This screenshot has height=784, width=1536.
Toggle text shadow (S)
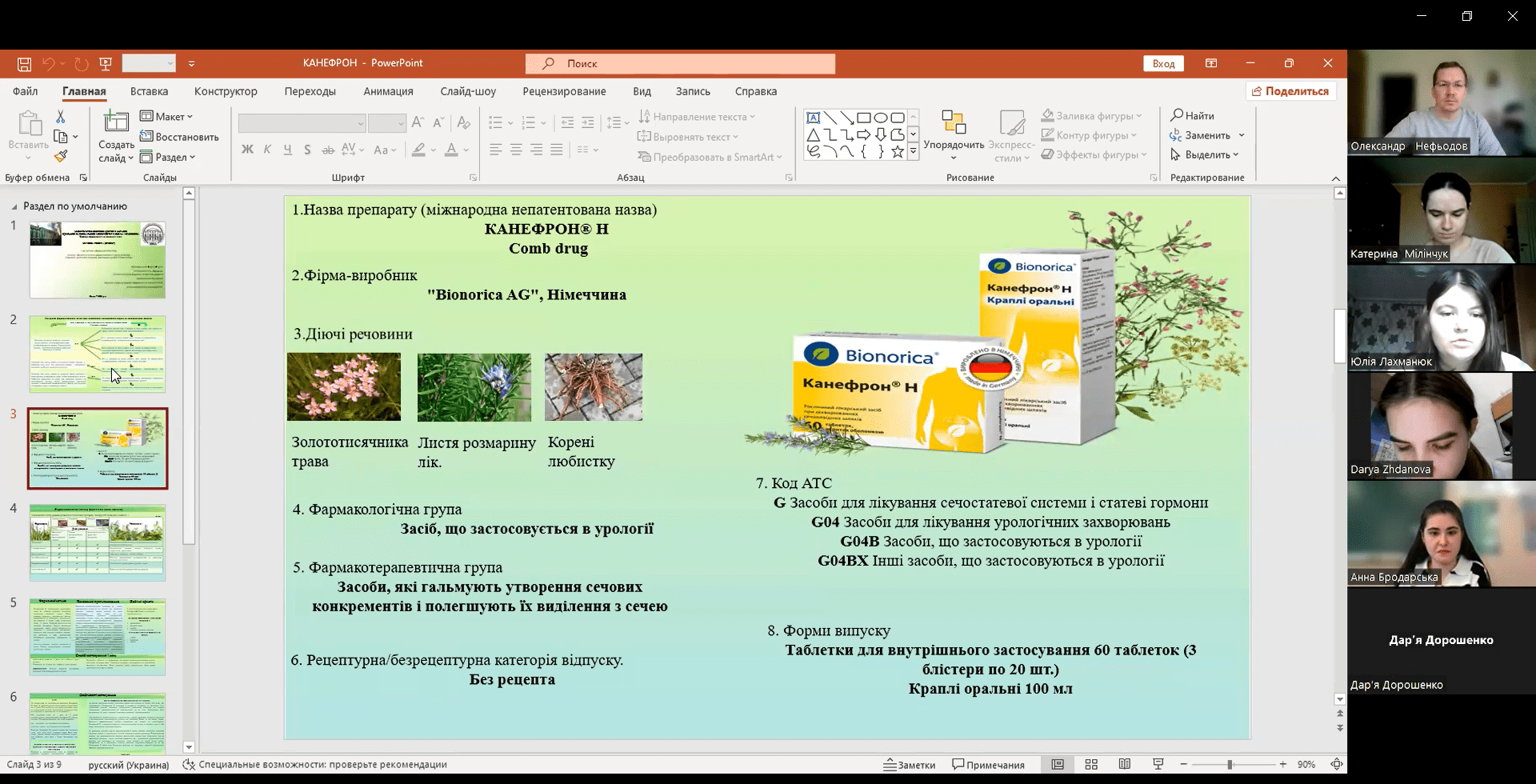[x=307, y=150]
